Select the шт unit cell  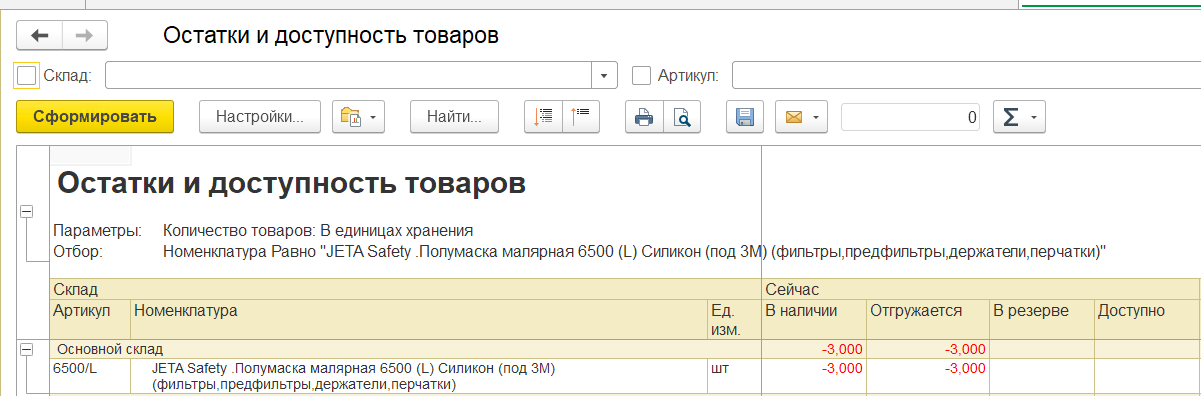(734, 376)
